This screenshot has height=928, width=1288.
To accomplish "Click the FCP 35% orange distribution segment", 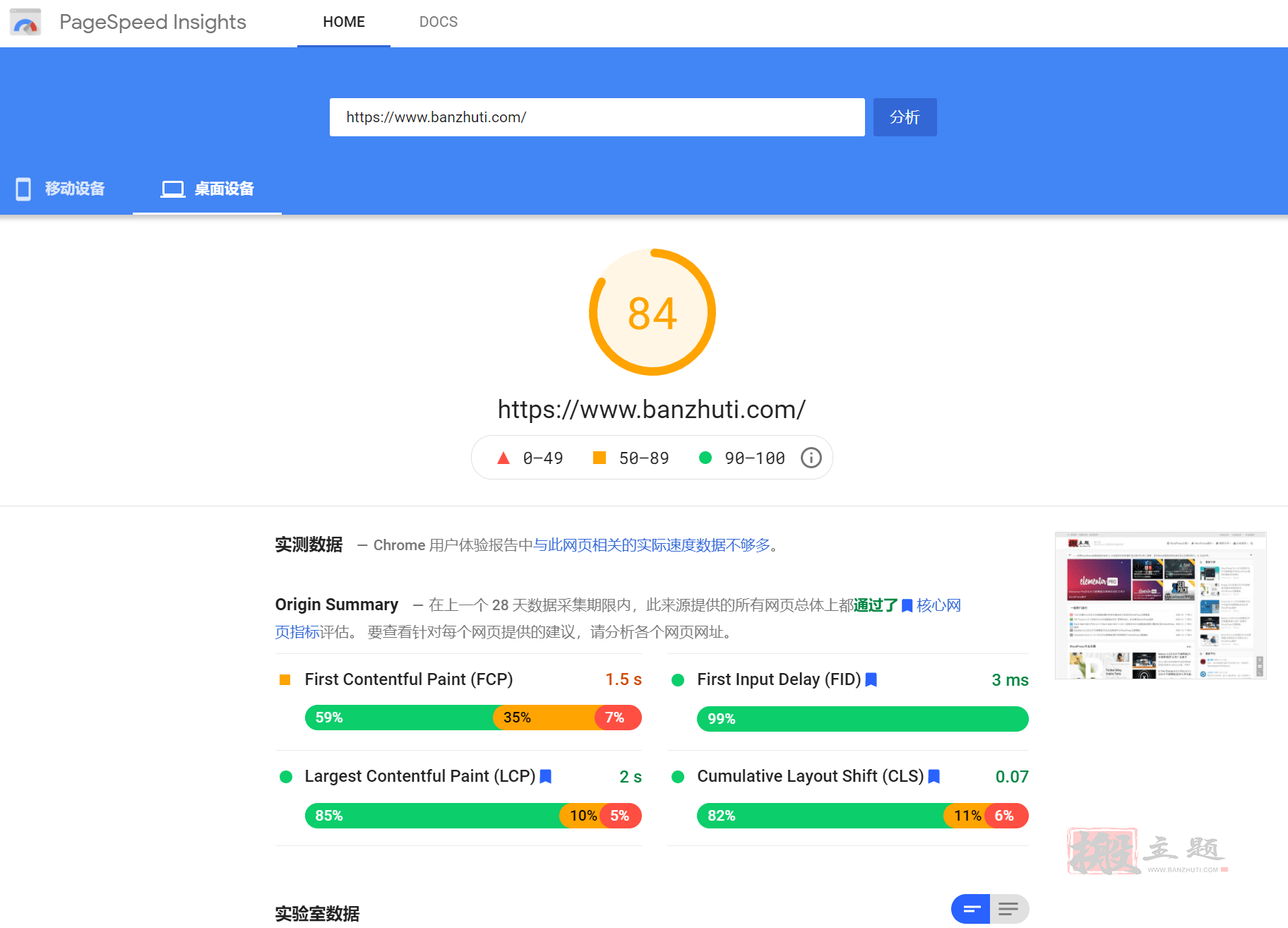I will click(544, 718).
